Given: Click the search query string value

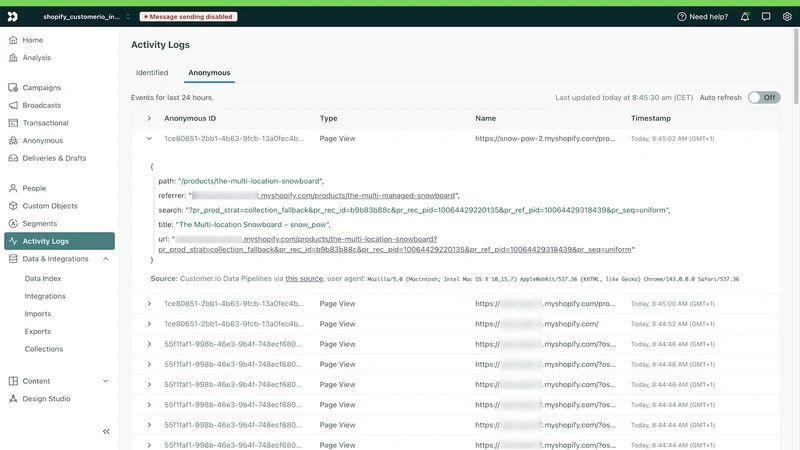Looking at the screenshot, I should pos(426,210).
